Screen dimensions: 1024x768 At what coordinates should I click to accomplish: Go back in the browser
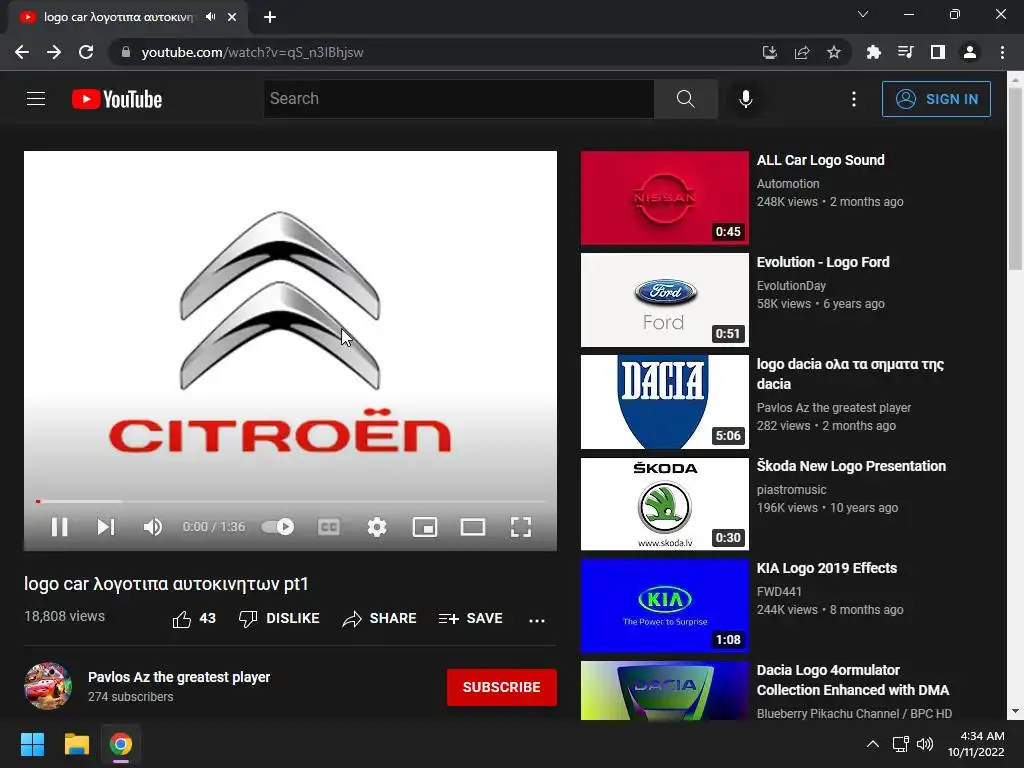point(22,52)
